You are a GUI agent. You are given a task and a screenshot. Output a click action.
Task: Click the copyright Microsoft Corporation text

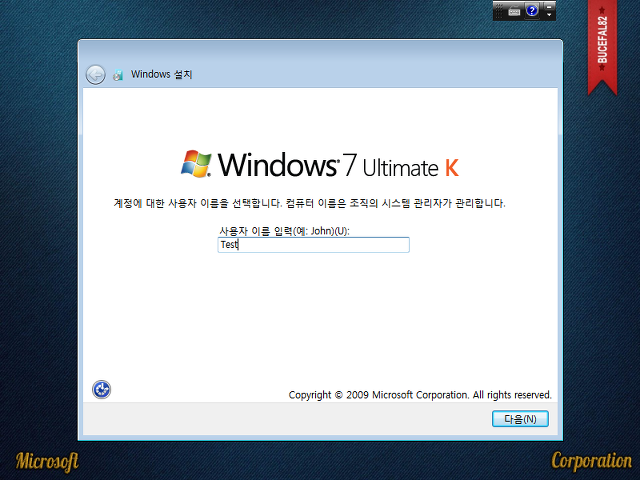(x=420, y=395)
